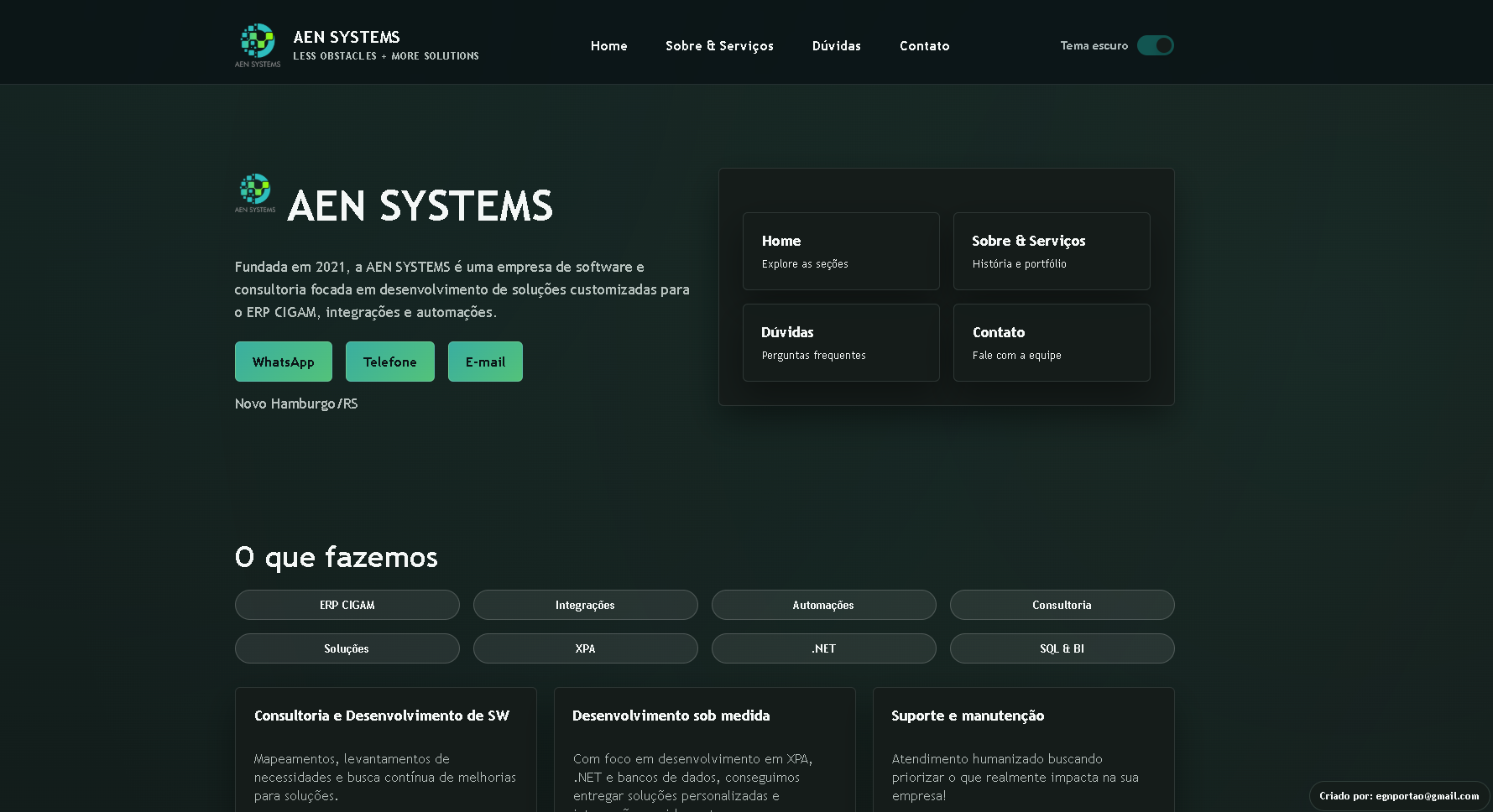Select the 'ERP CIGAM' chip under O que fazemos

(x=347, y=604)
